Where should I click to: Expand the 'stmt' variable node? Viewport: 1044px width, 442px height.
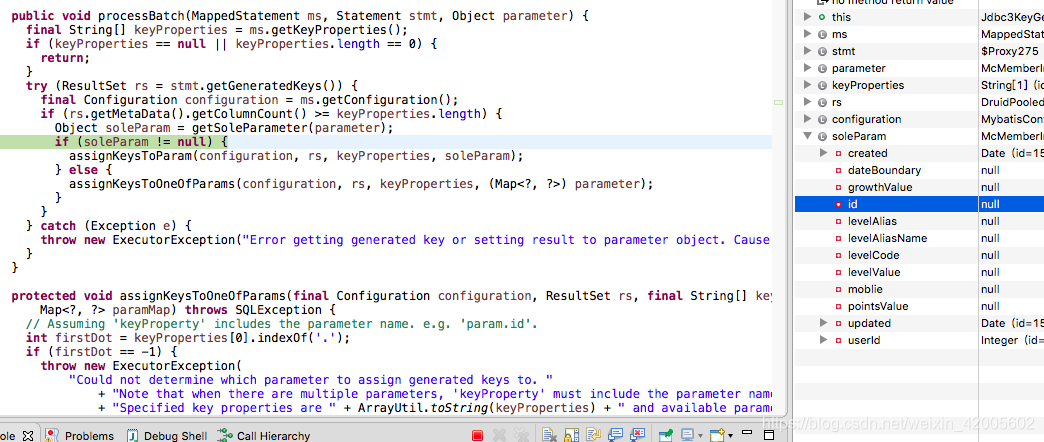pos(808,51)
